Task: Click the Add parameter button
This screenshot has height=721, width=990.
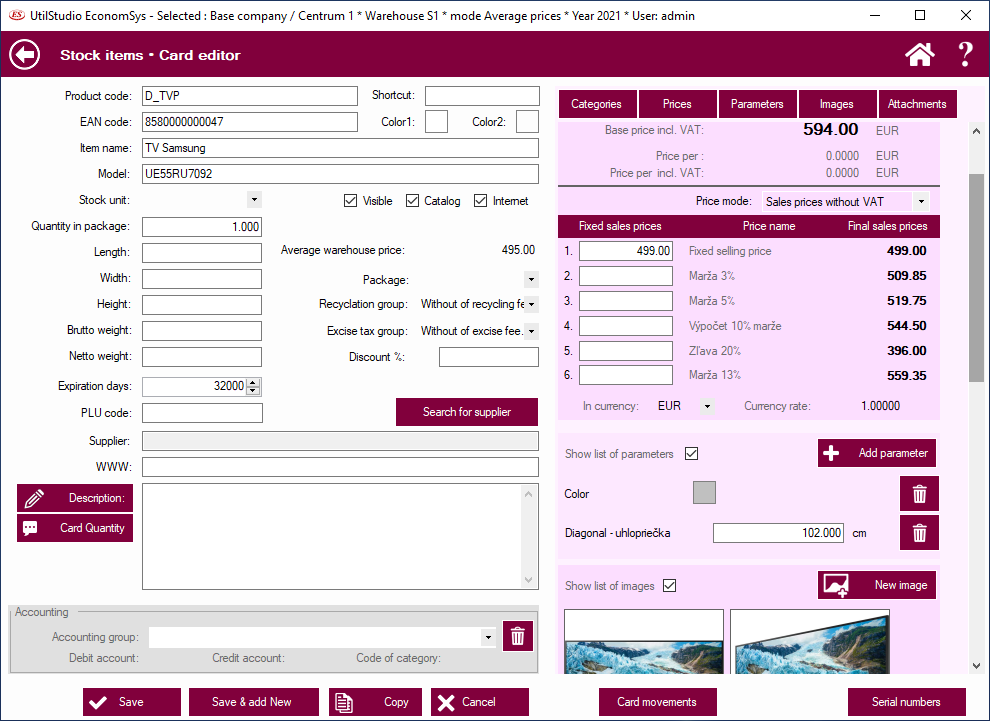Action: click(877, 453)
